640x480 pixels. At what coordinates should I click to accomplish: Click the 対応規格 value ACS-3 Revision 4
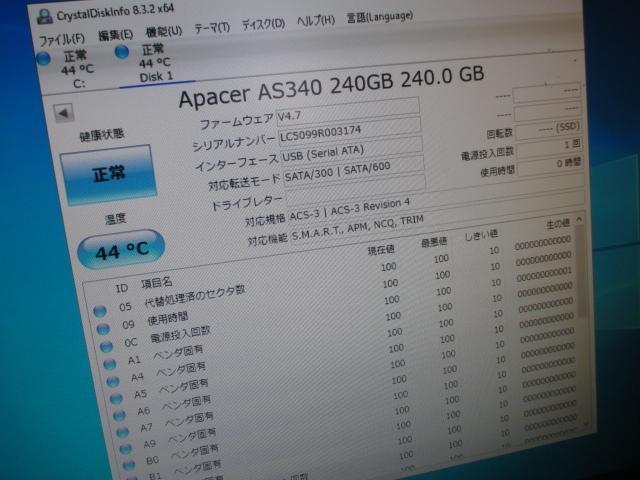[349, 209]
